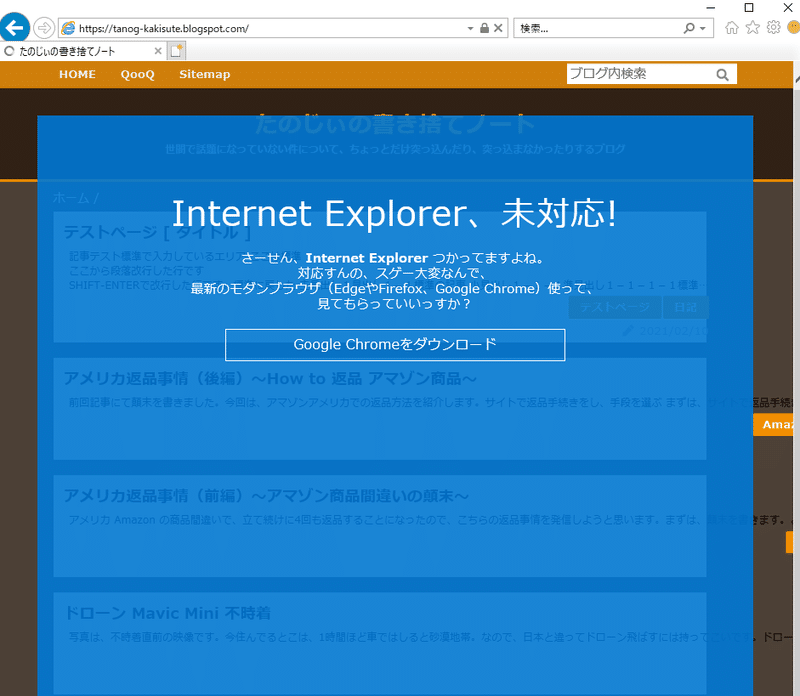Image resolution: width=800 pixels, height=696 pixels.
Task: Close the たのじぃの書き捨てノート tab
Action: pyautogui.click(x=158, y=51)
